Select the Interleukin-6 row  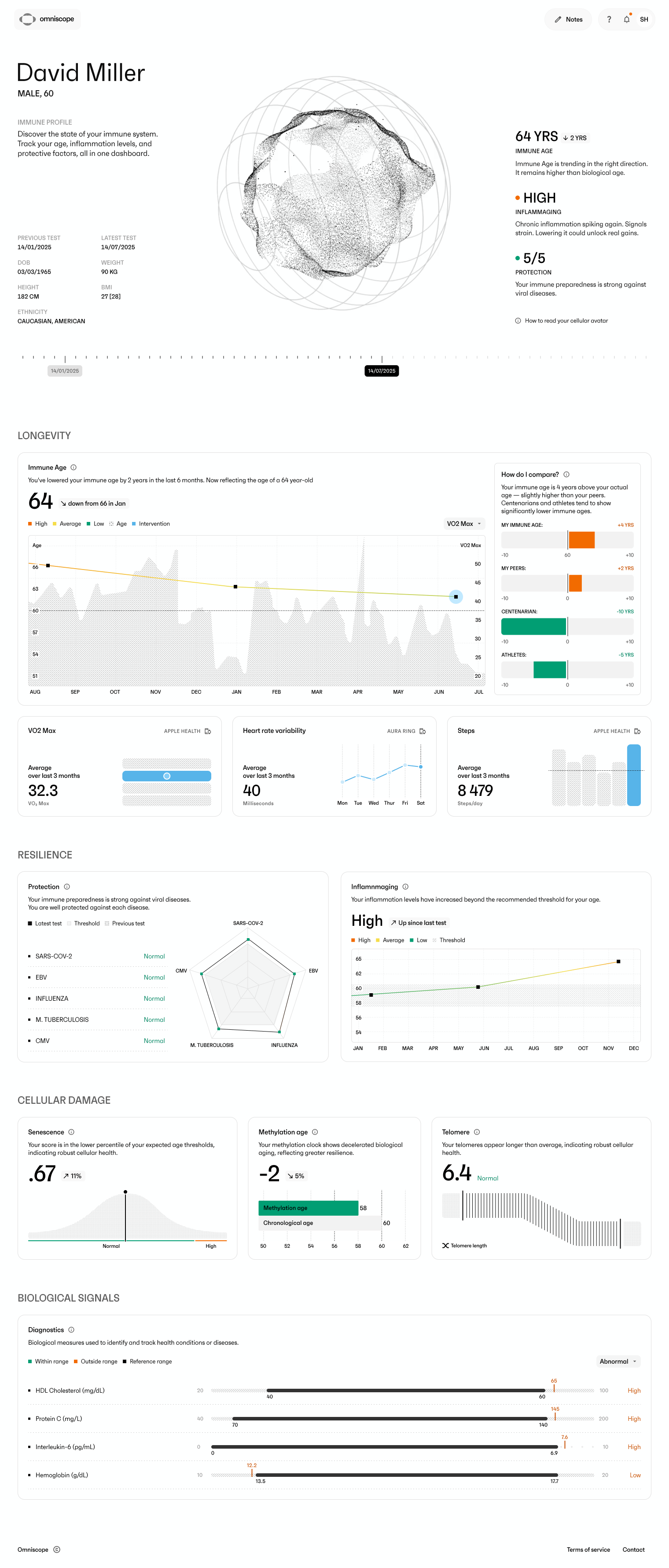pos(334,1447)
